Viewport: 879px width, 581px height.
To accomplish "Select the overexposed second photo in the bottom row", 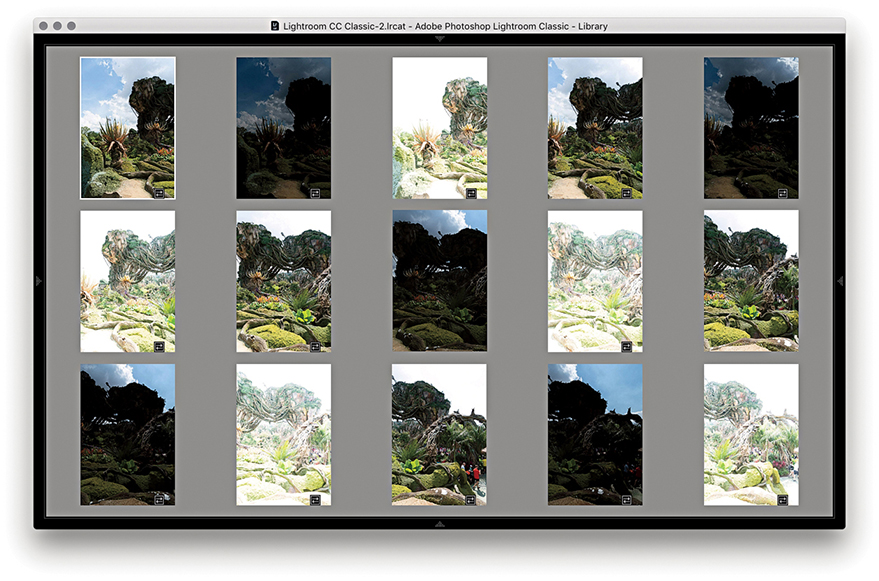I will (283, 434).
